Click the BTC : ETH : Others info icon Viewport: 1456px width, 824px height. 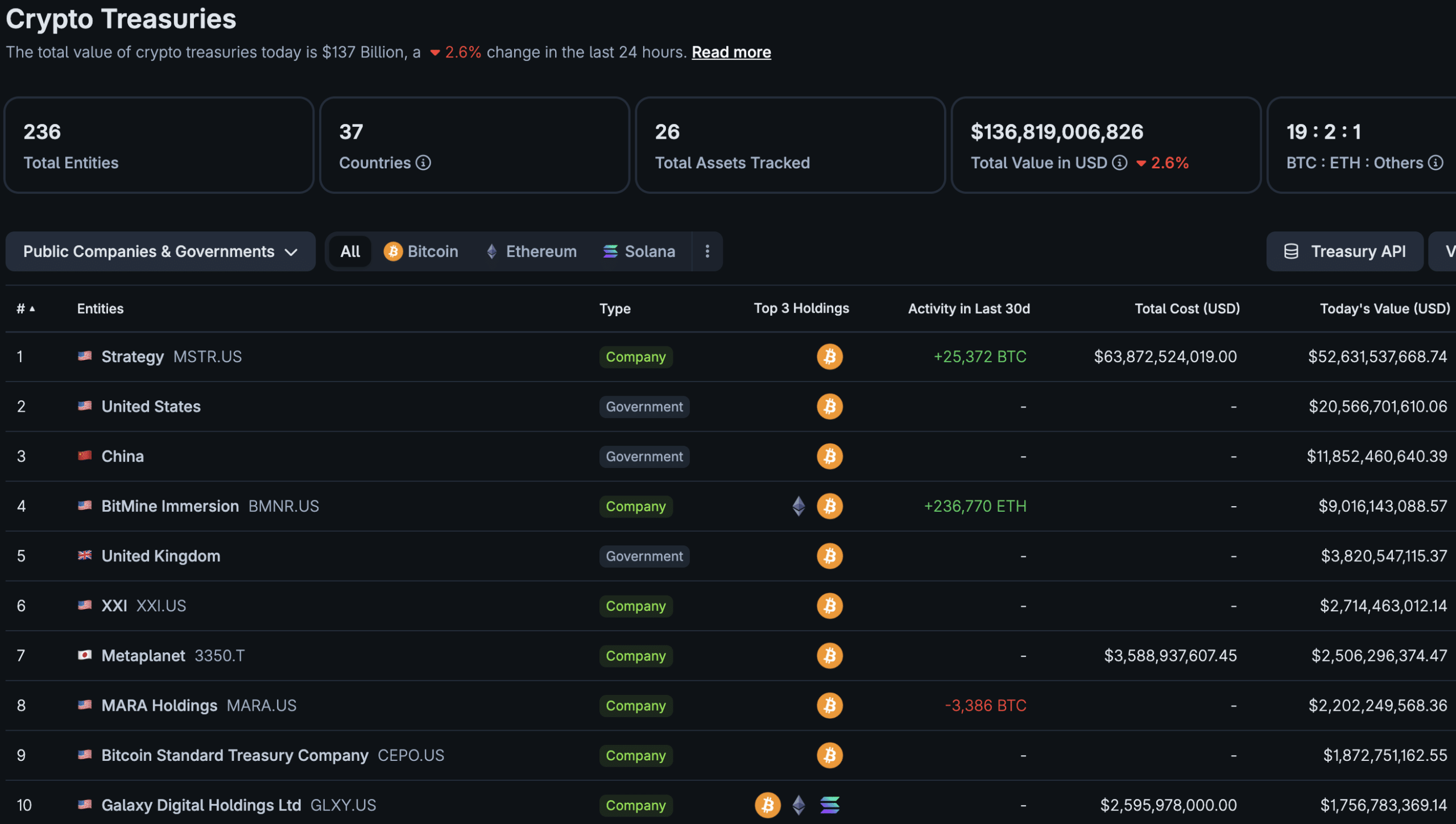click(x=1436, y=163)
